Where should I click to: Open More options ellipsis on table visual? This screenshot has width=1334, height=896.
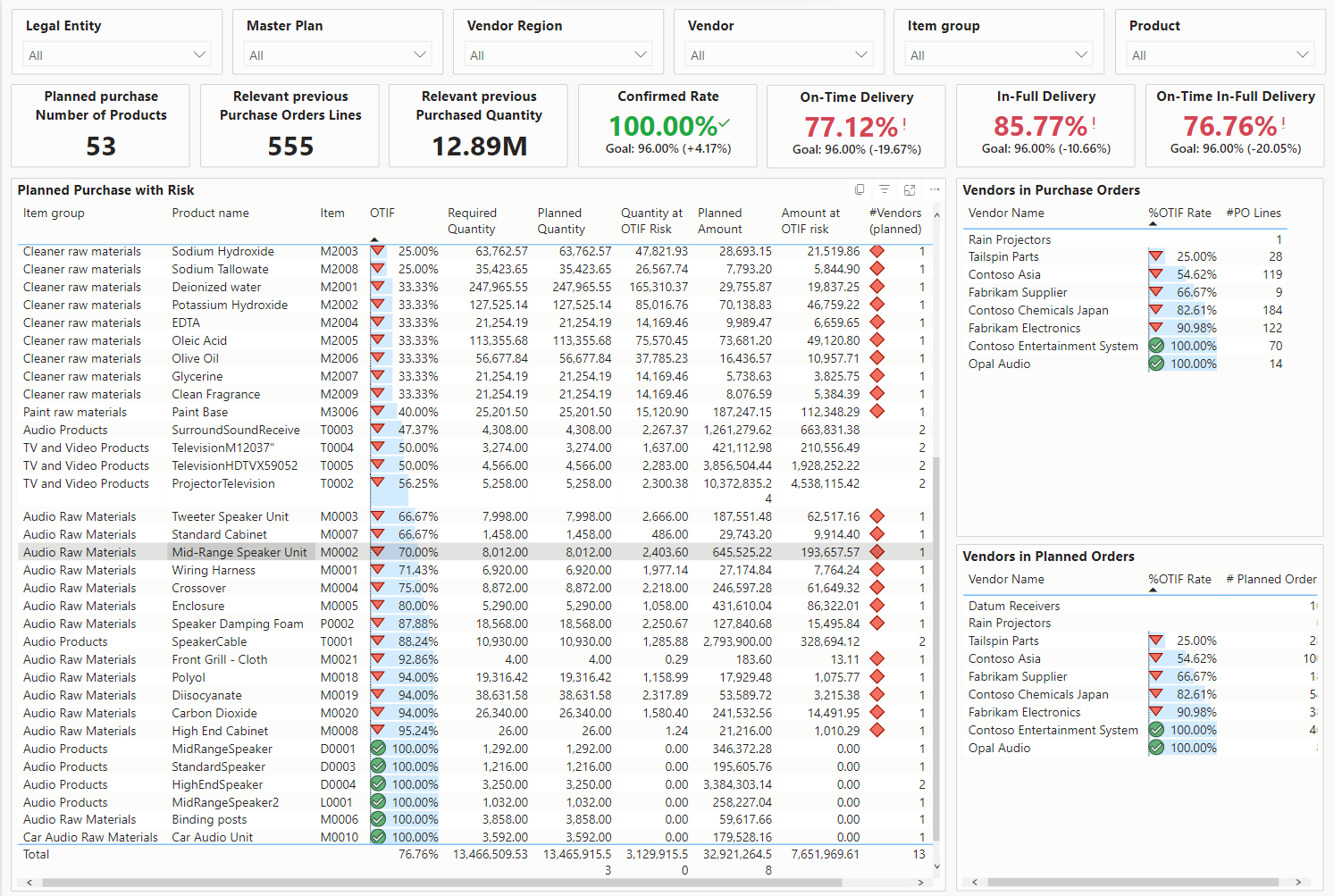point(935,189)
